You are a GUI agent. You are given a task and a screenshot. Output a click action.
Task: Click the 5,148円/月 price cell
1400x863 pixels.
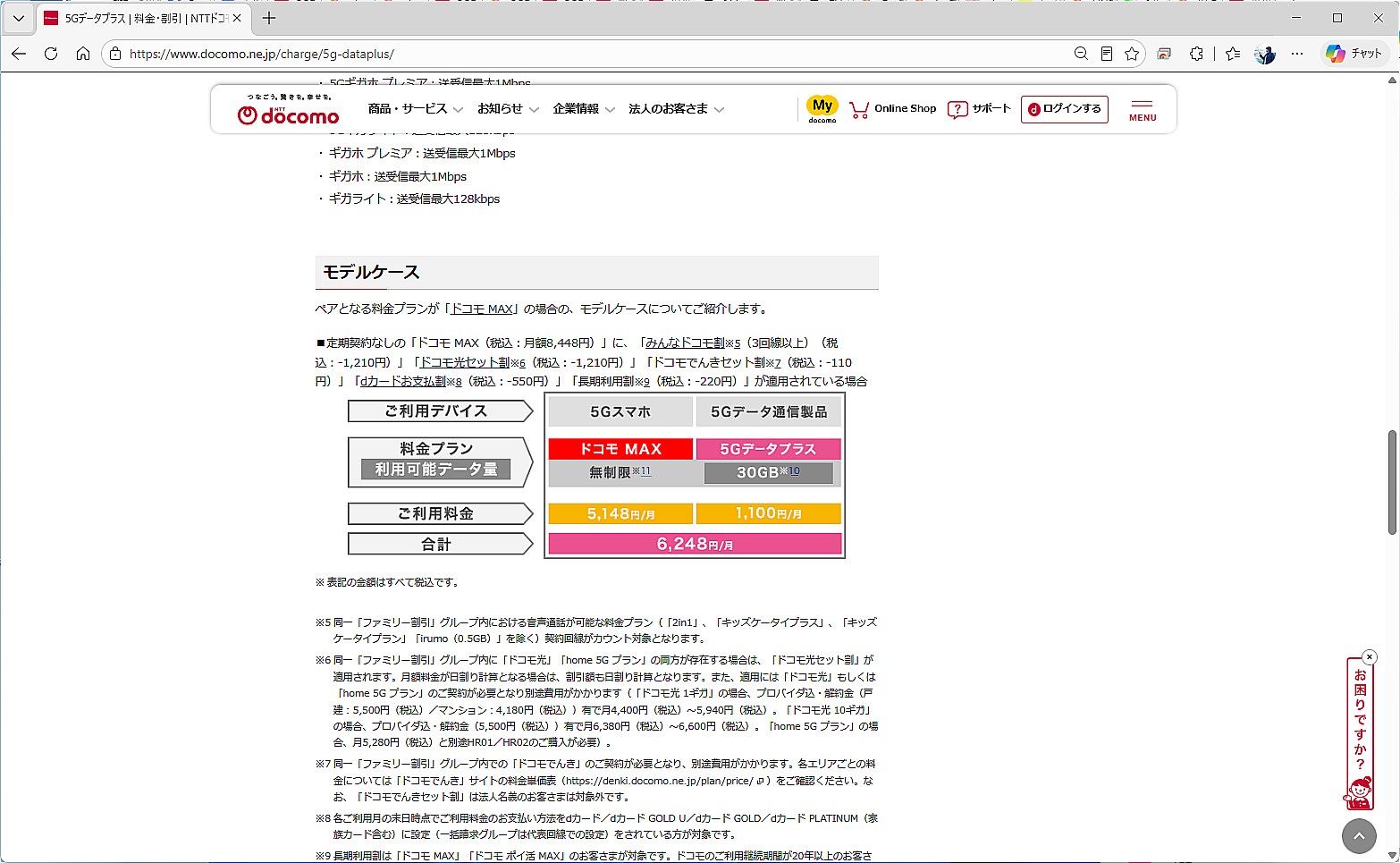tap(620, 513)
